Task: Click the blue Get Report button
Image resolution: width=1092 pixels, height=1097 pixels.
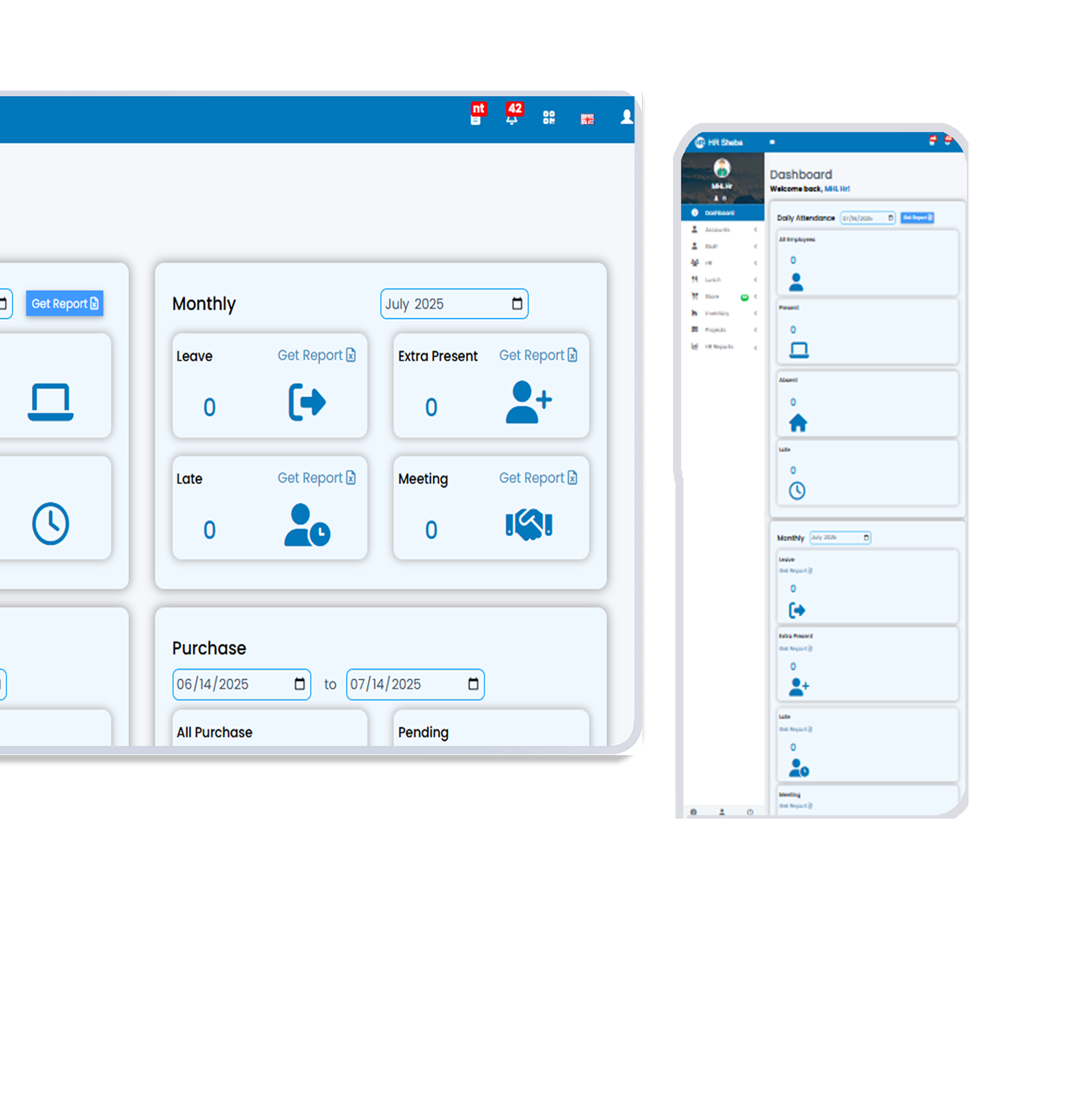Action: [64, 304]
